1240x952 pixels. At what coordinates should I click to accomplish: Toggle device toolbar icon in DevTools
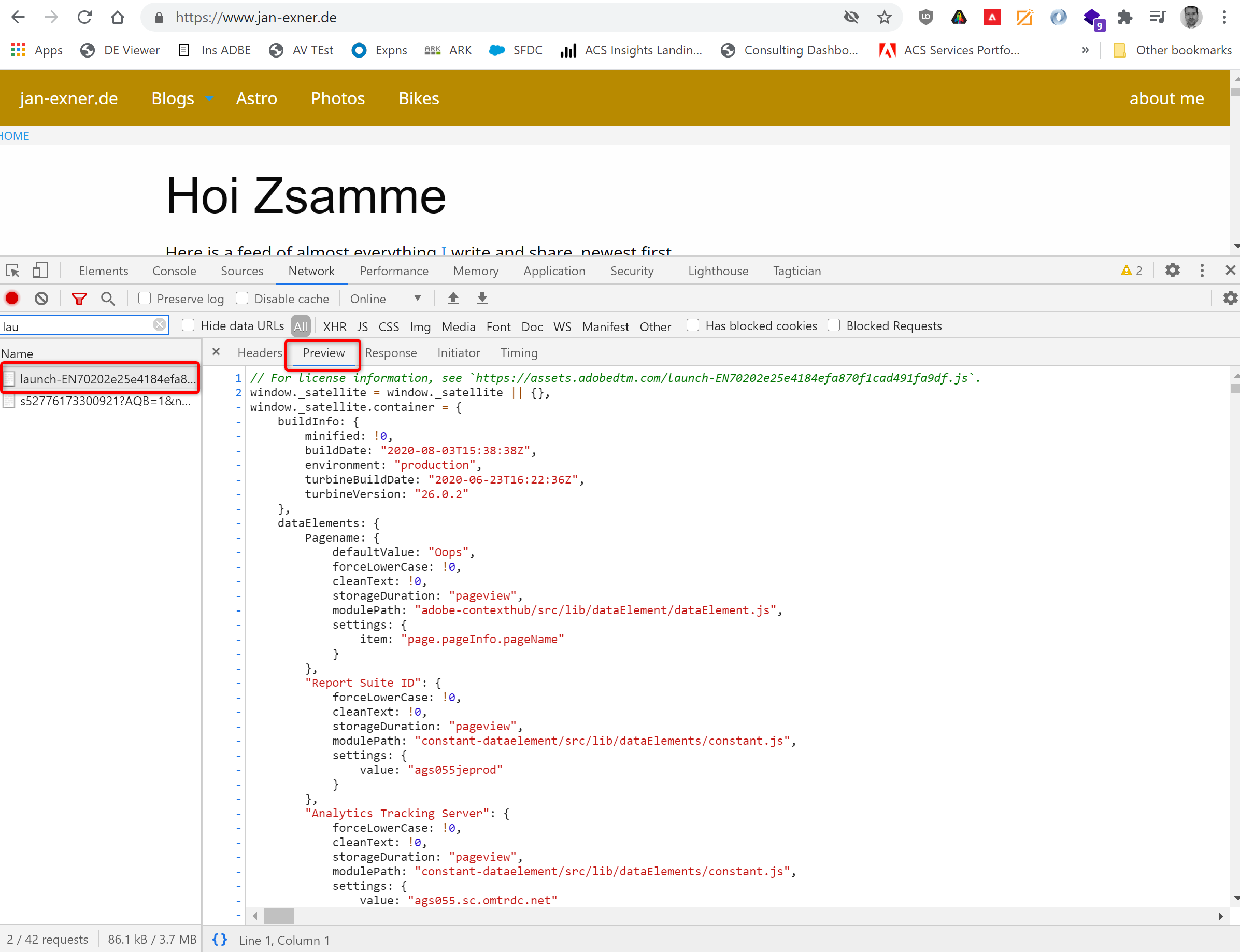[40, 271]
